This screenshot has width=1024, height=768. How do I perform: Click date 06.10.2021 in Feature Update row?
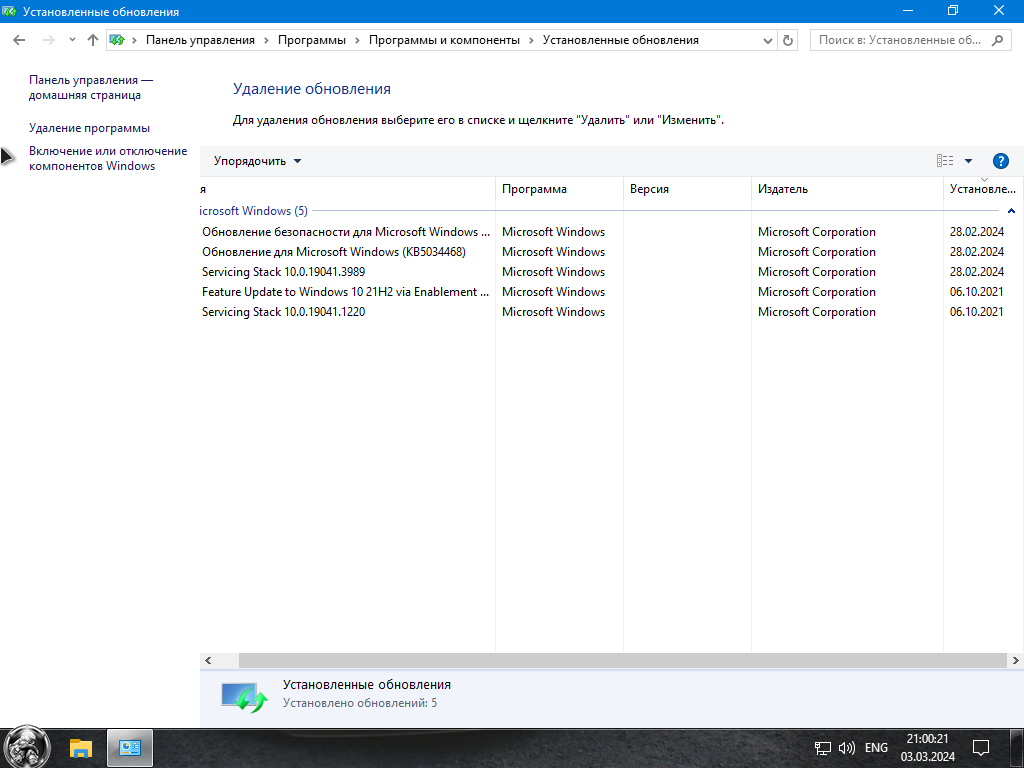pos(976,291)
